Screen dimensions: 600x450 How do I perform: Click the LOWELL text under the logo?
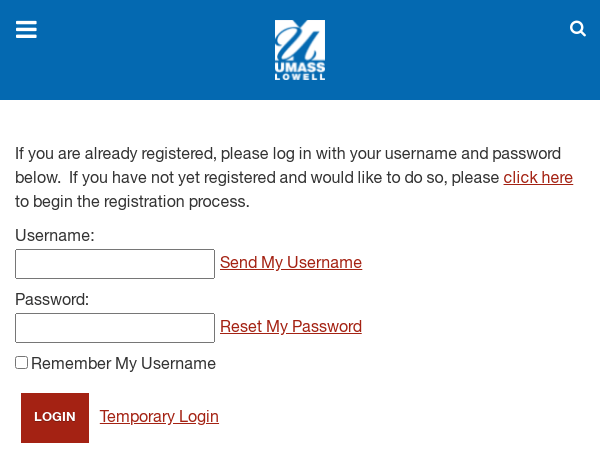pos(300,77)
